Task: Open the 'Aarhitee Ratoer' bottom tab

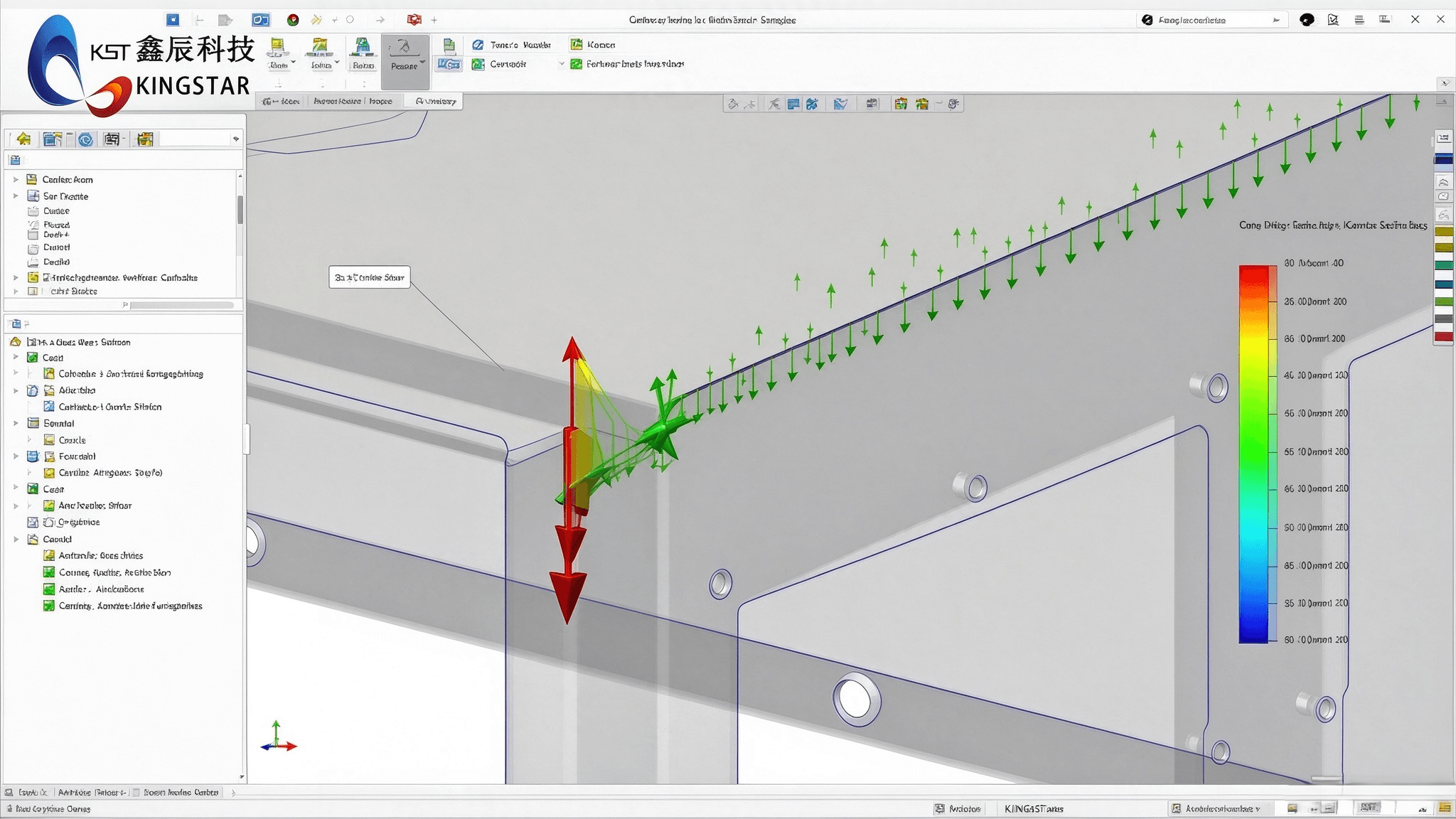Action: tap(92, 792)
